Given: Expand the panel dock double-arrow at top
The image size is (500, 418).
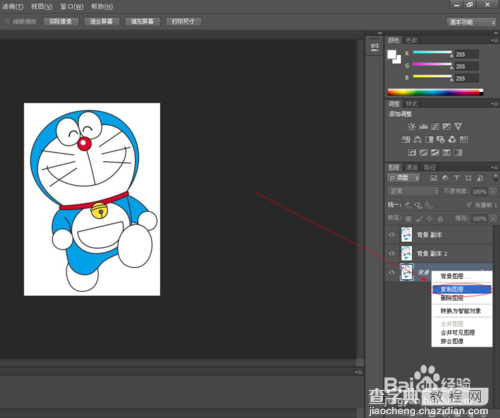Looking at the screenshot, I should tap(379, 33).
